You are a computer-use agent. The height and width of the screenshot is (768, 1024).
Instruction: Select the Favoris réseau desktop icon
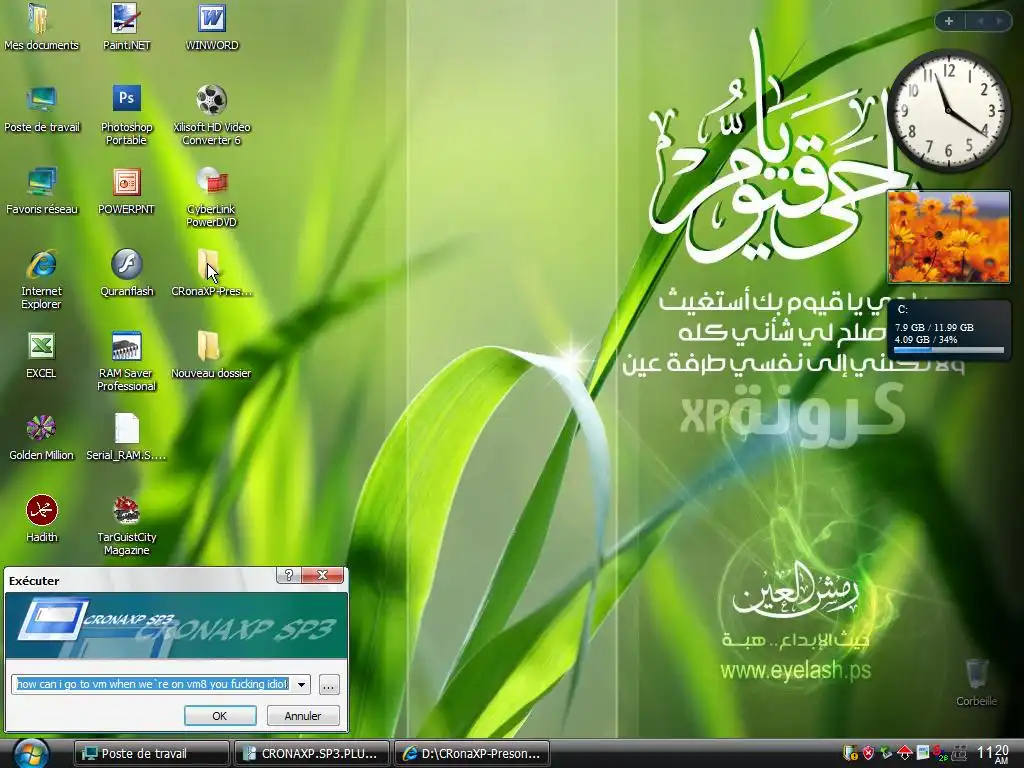click(x=42, y=191)
